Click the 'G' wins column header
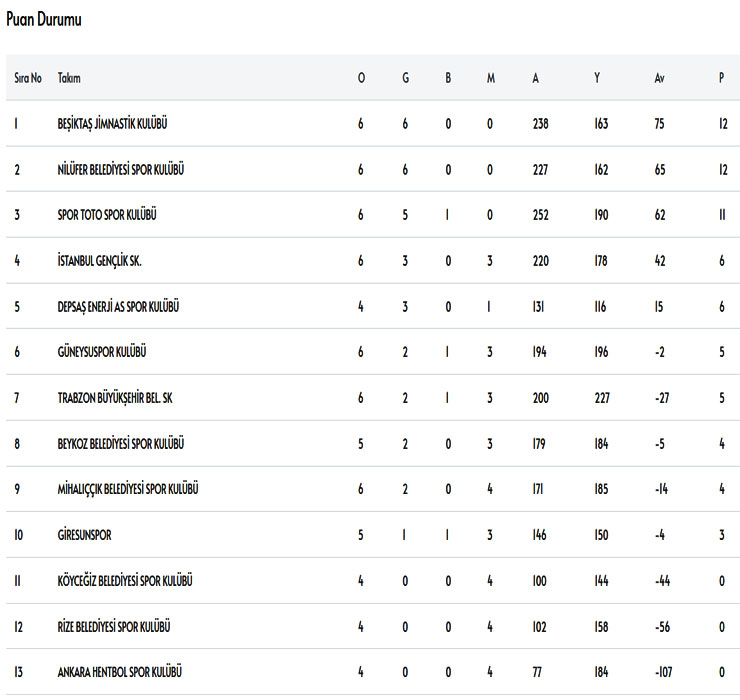This screenshot has height=700, width=740. 405,78
